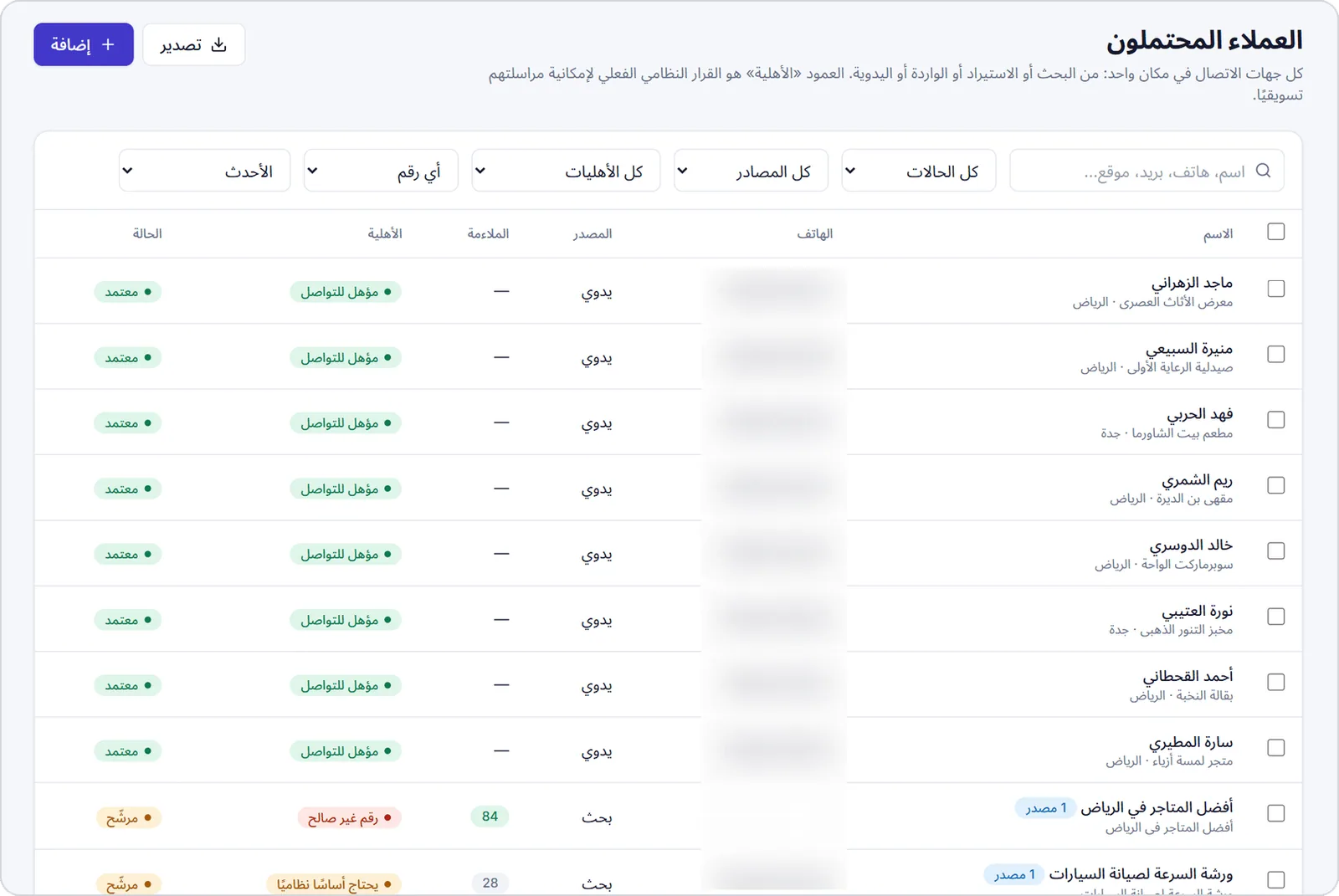Open the lead name فهد الحربي
The image size is (1339, 896).
tap(1200, 414)
